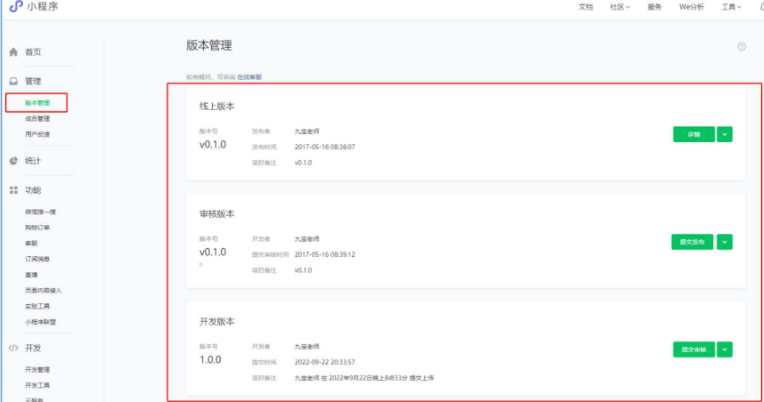Click the 提交发布 button
The width and height of the screenshot is (764, 402).
point(692,242)
